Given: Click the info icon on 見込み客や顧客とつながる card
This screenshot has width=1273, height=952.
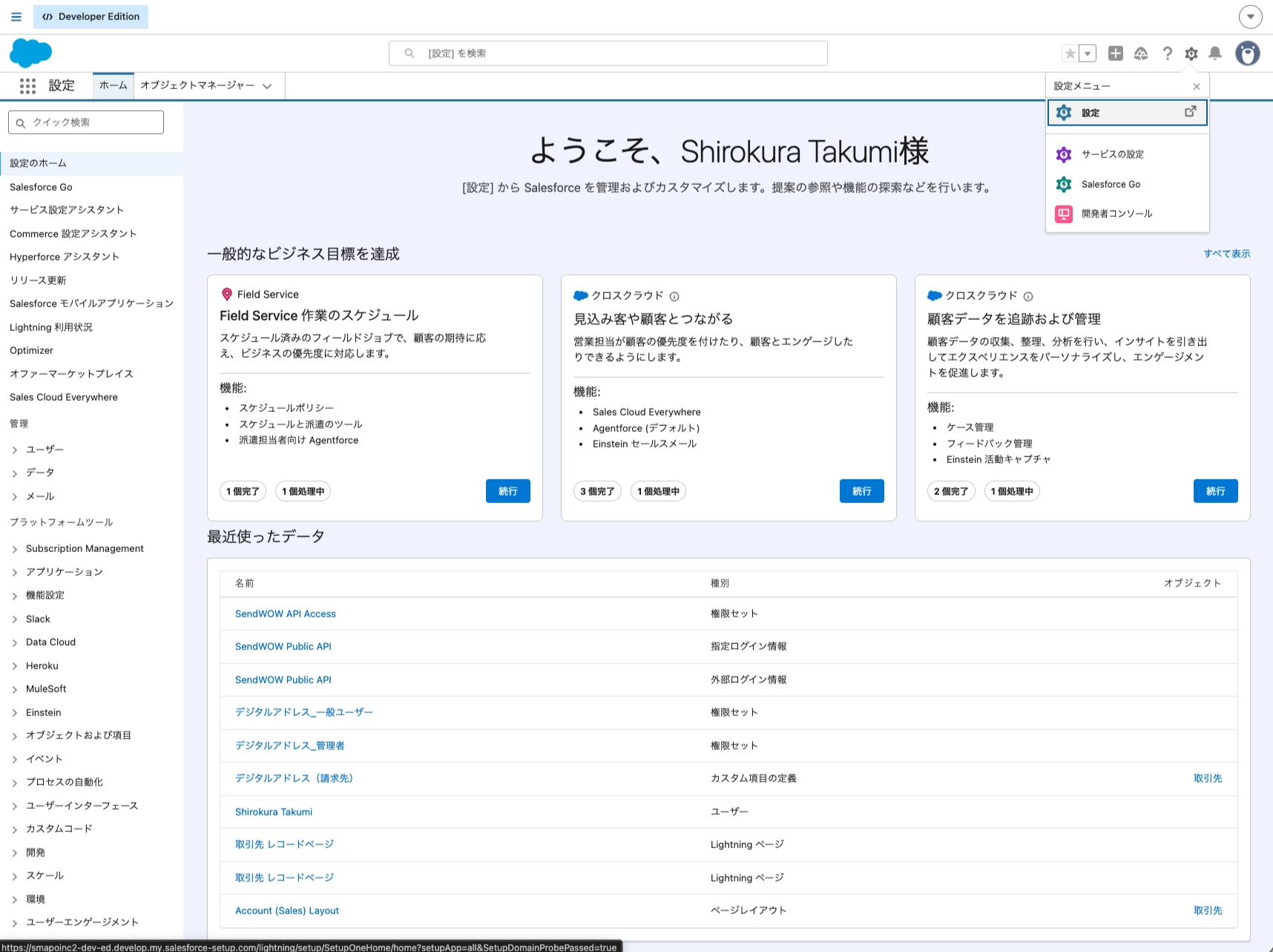Looking at the screenshot, I should 674,296.
